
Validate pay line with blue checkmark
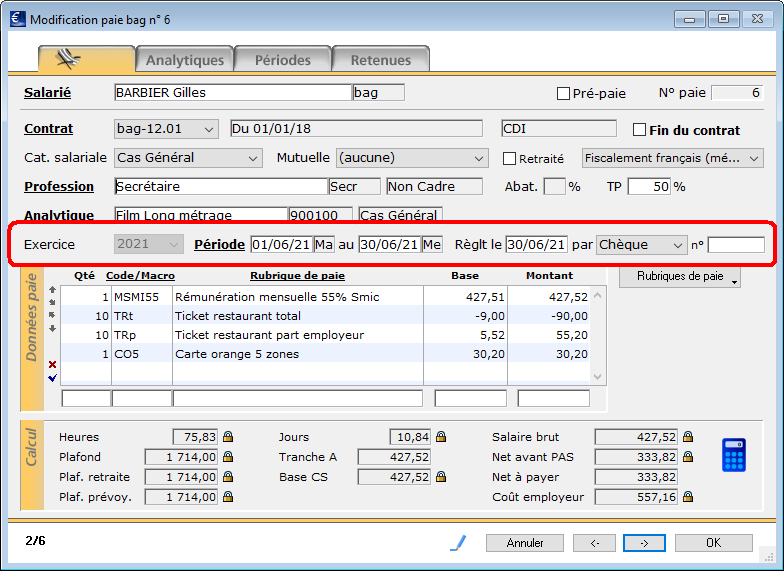tap(52, 378)
